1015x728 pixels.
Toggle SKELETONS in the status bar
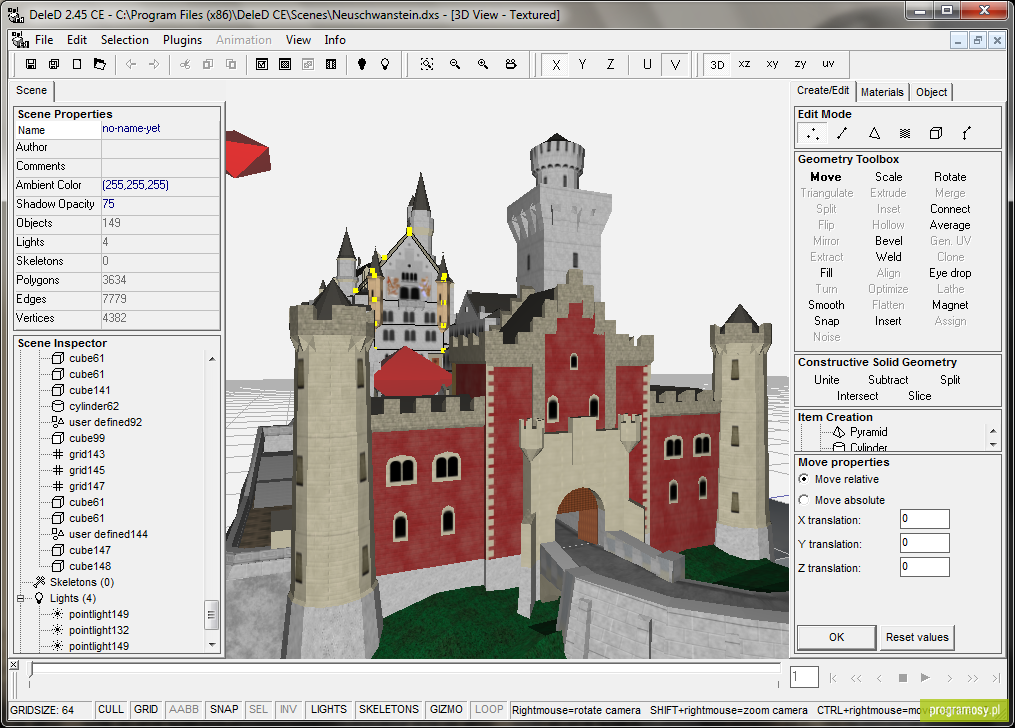[389, 710]
